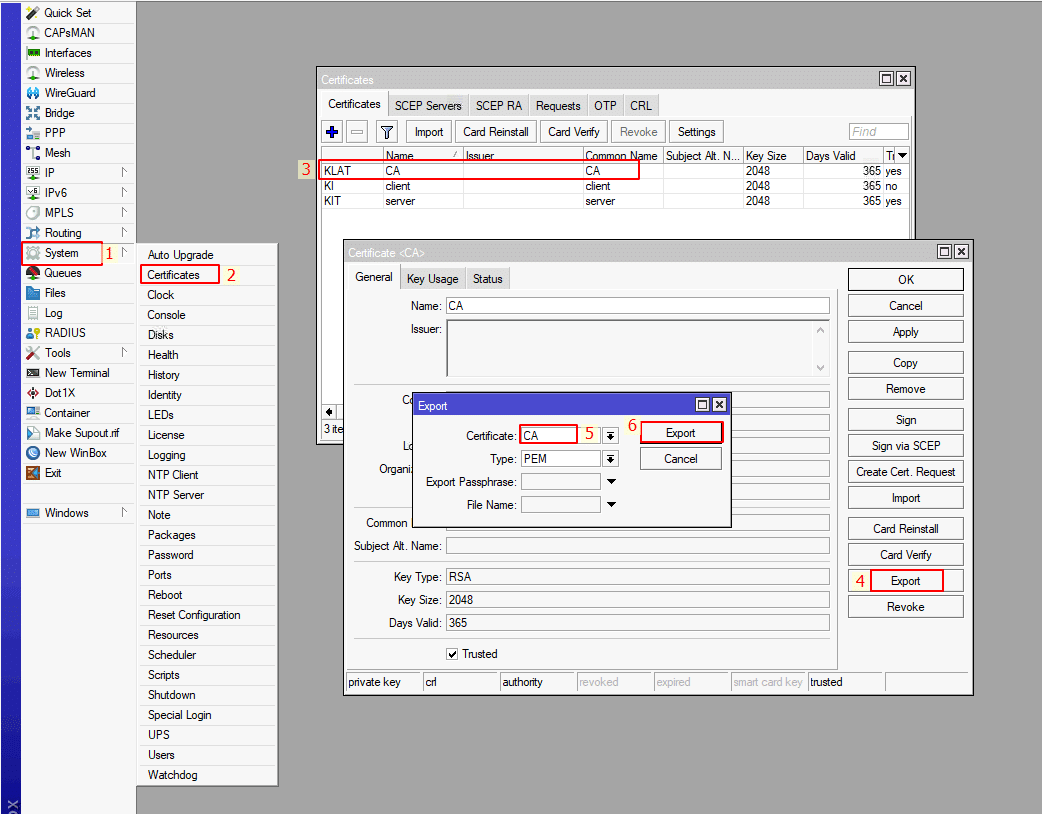Switch to SCEP RA tab
Screen dimensions: 1042x814
[x=498, y=106]
